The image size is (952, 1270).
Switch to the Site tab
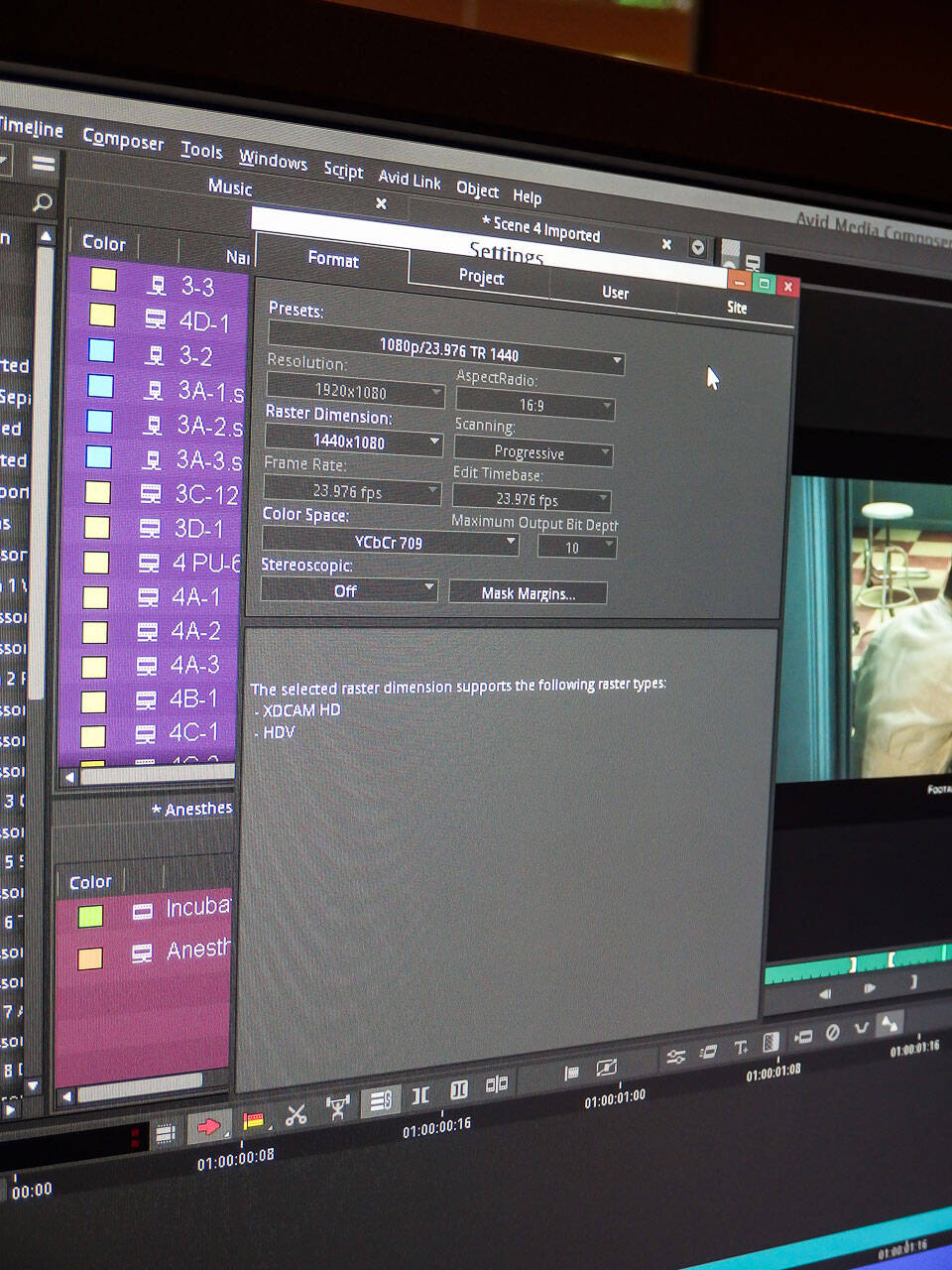point(737,308)
